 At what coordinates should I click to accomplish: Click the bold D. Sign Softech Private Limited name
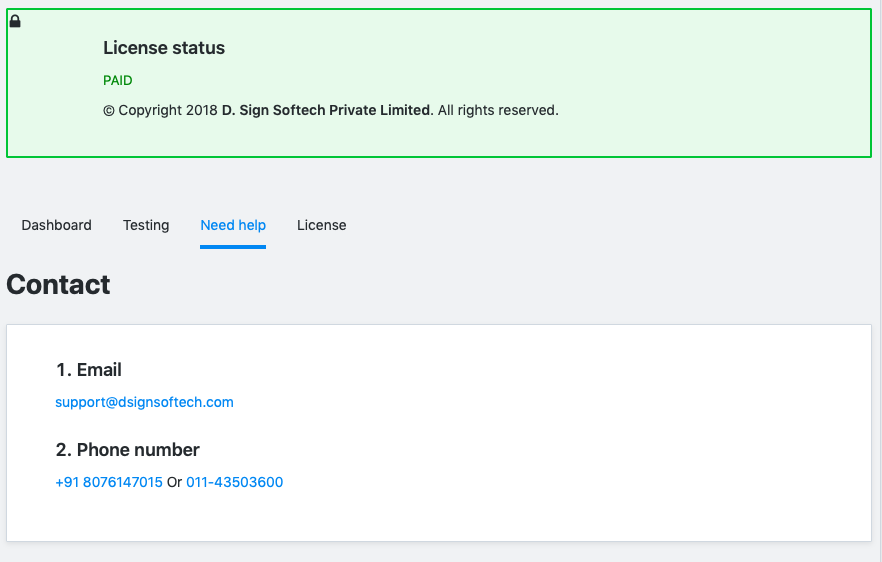tap(327, 110)
